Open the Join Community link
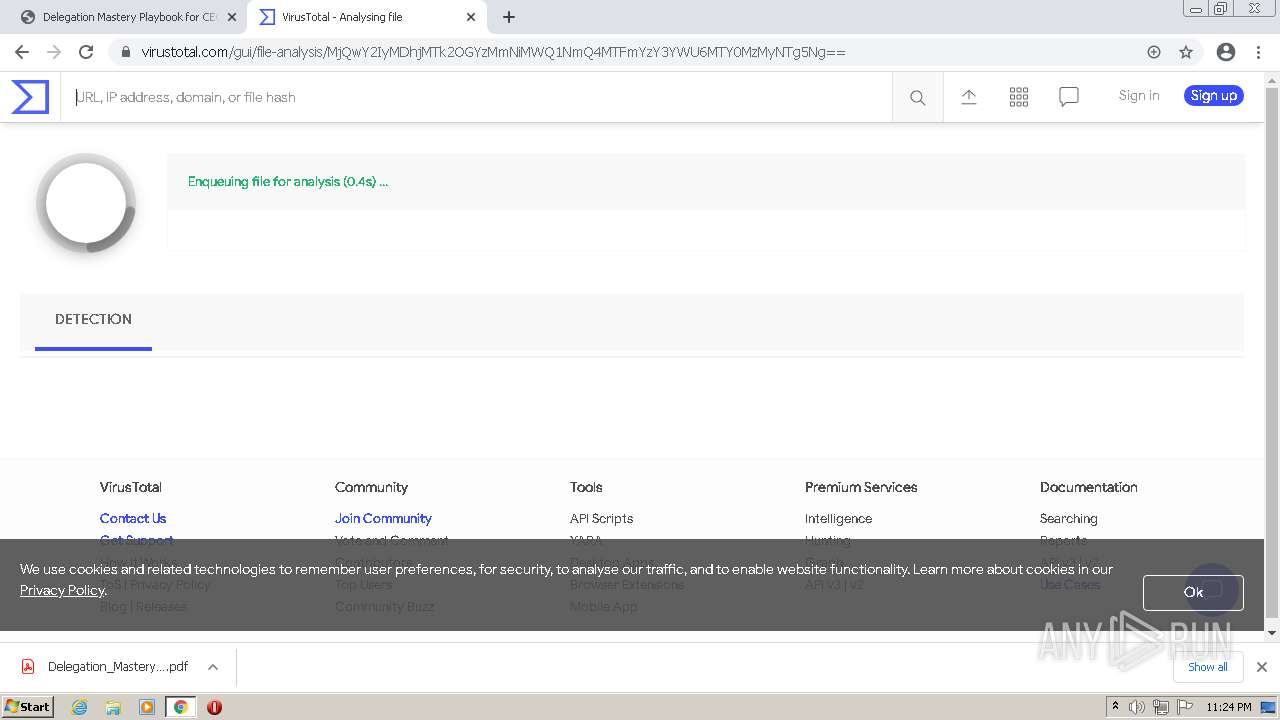The height and width of the screenshot is (720, 1280). pos(383,518)
